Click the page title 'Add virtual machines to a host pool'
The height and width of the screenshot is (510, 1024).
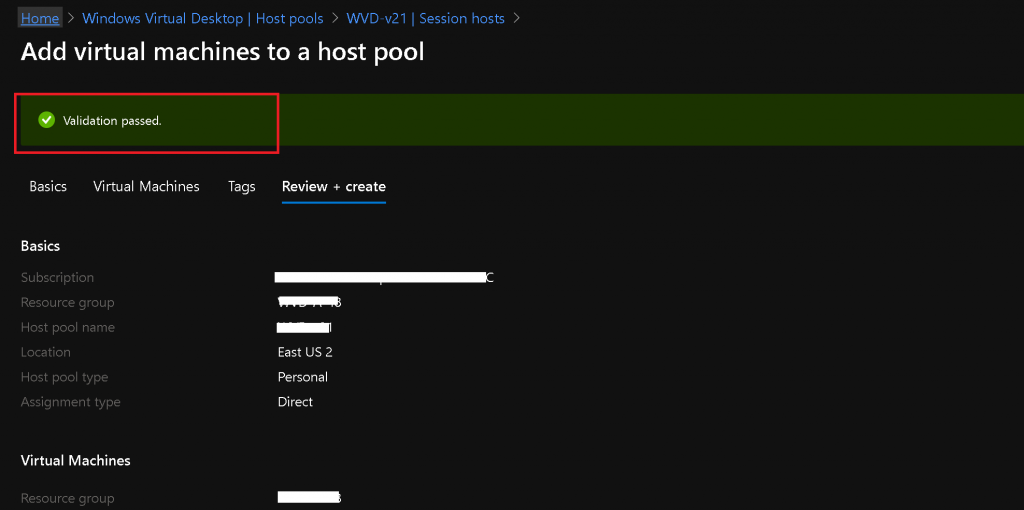[x=223, y=52]
